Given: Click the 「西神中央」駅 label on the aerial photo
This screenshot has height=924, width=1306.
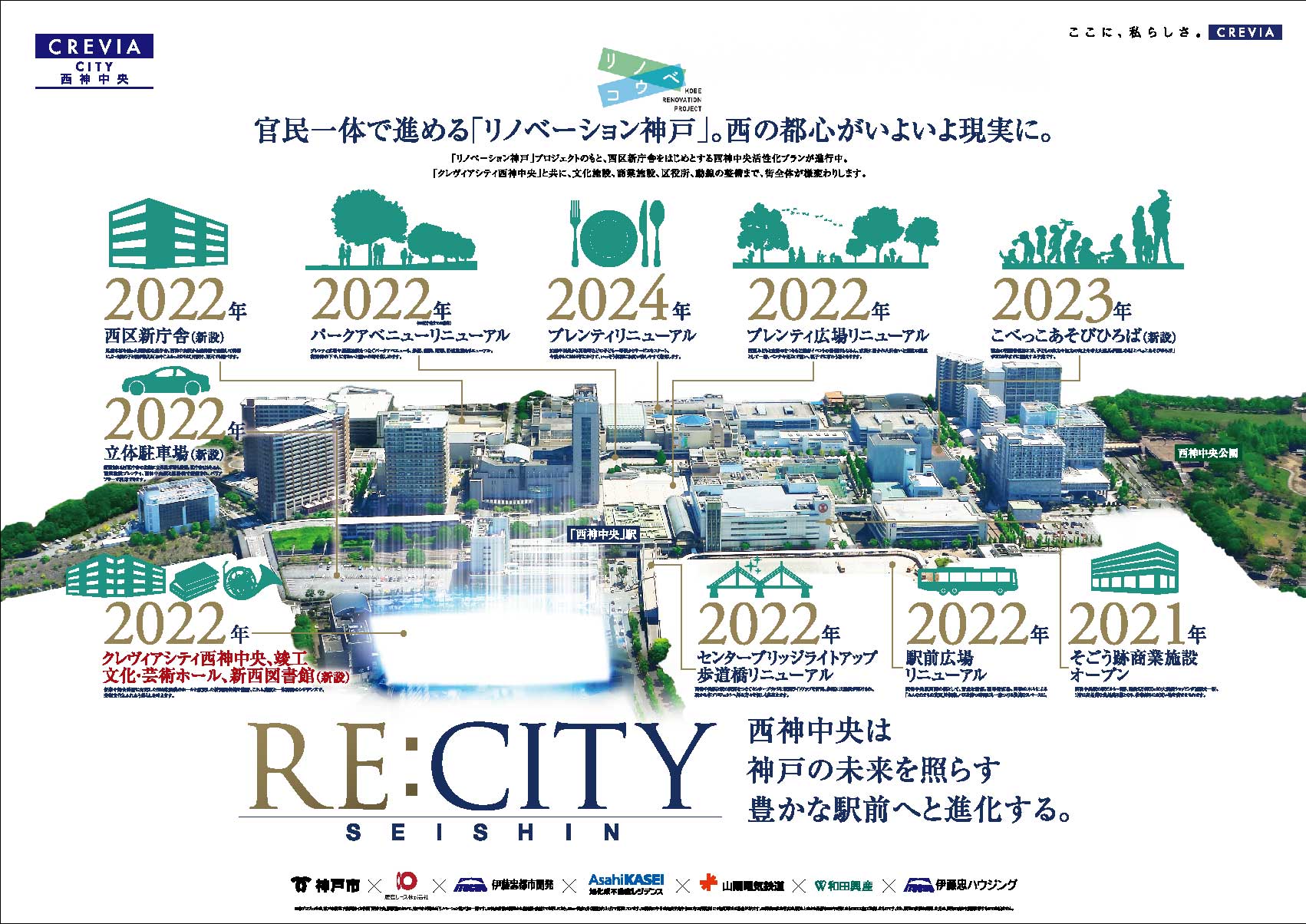Looking at the screenshot, I should [603, 534].
